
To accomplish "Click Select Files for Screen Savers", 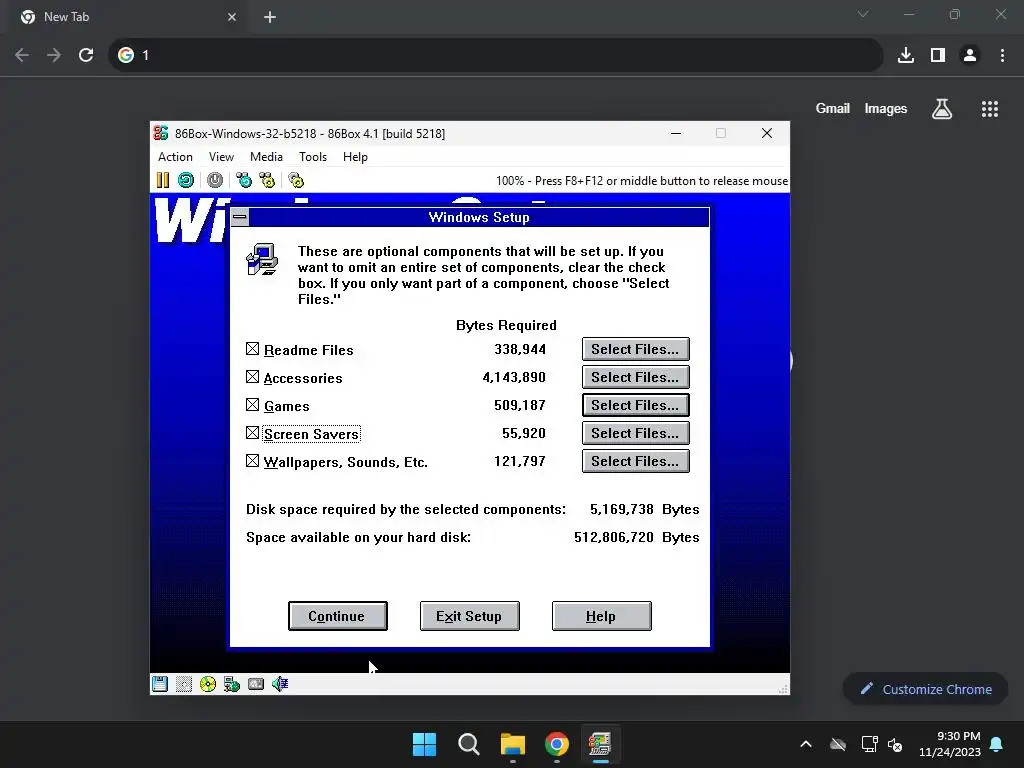I will pos(635,434).
